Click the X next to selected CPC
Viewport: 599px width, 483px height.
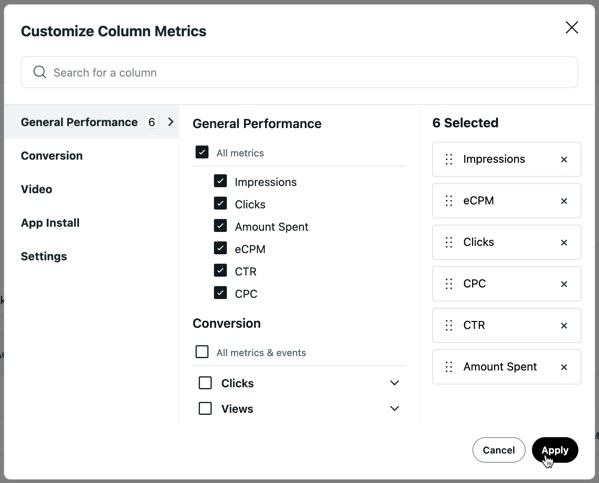click(x=564, y=284)
